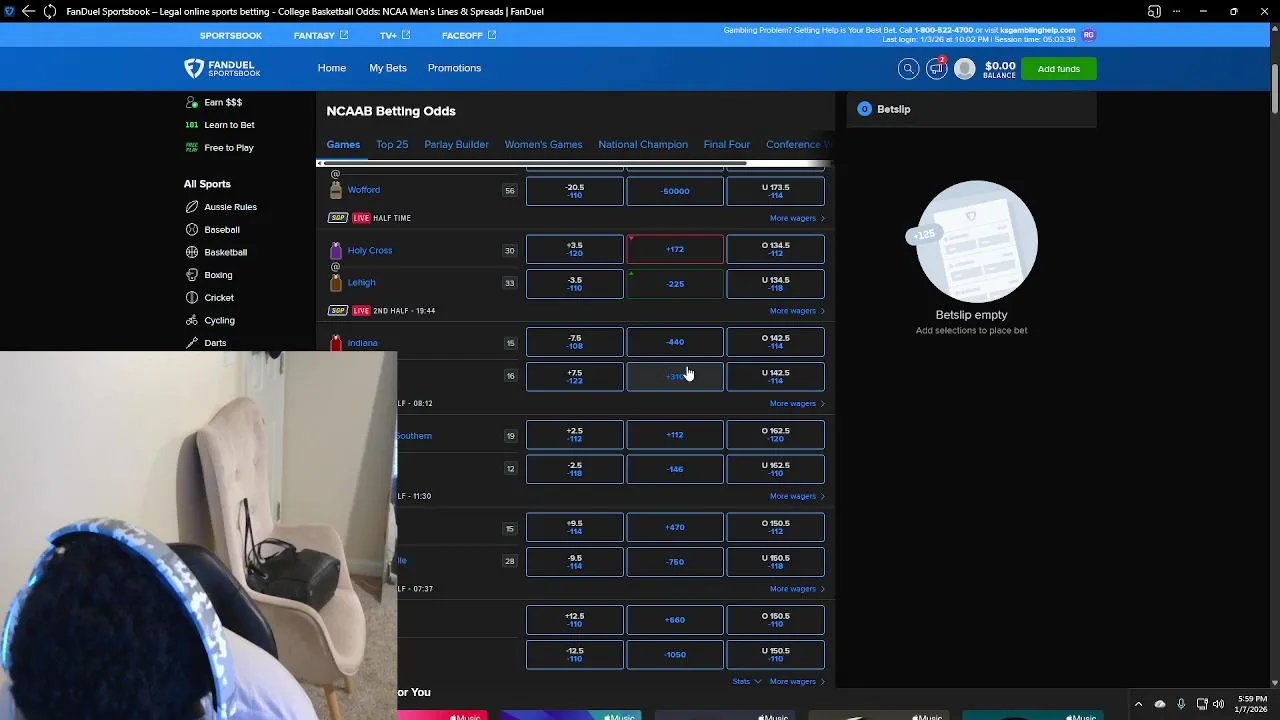Open the TV+ external link

395,36
